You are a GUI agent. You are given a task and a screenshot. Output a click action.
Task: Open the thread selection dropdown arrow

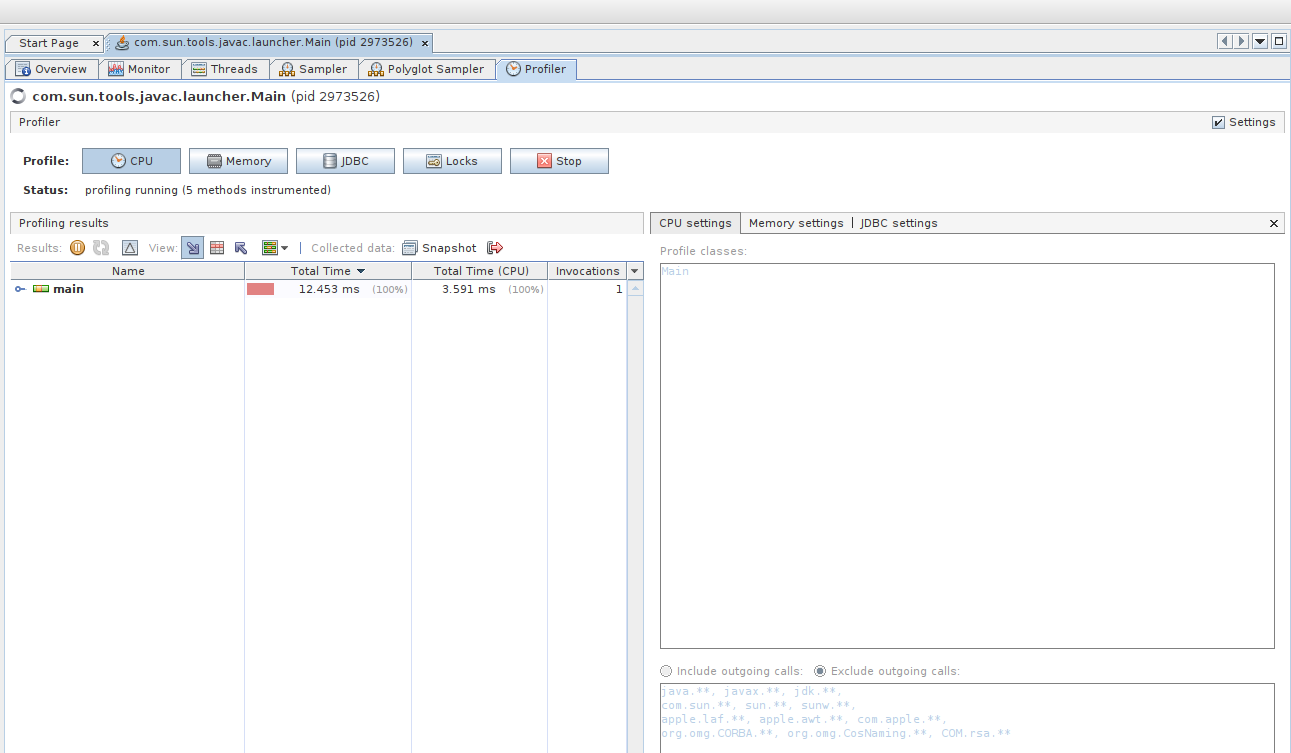[x=285, y=248]
